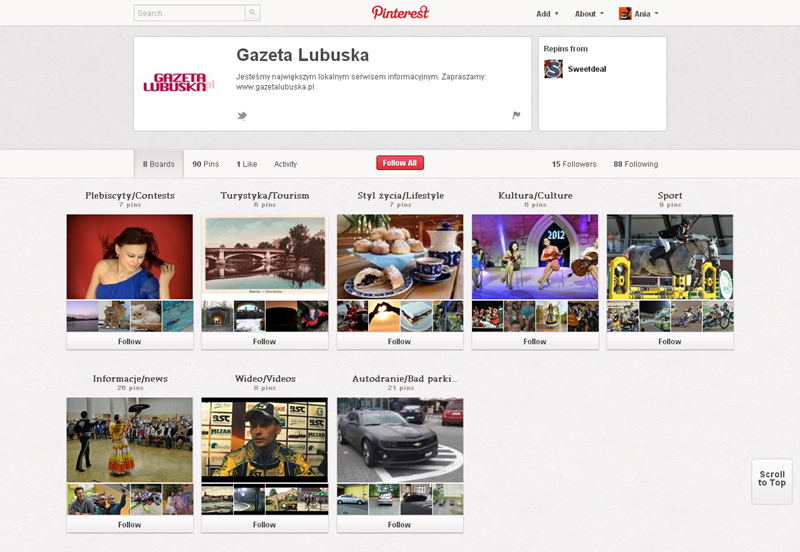
Task: Open the 1 Like tab
Action: pos(246,164)
